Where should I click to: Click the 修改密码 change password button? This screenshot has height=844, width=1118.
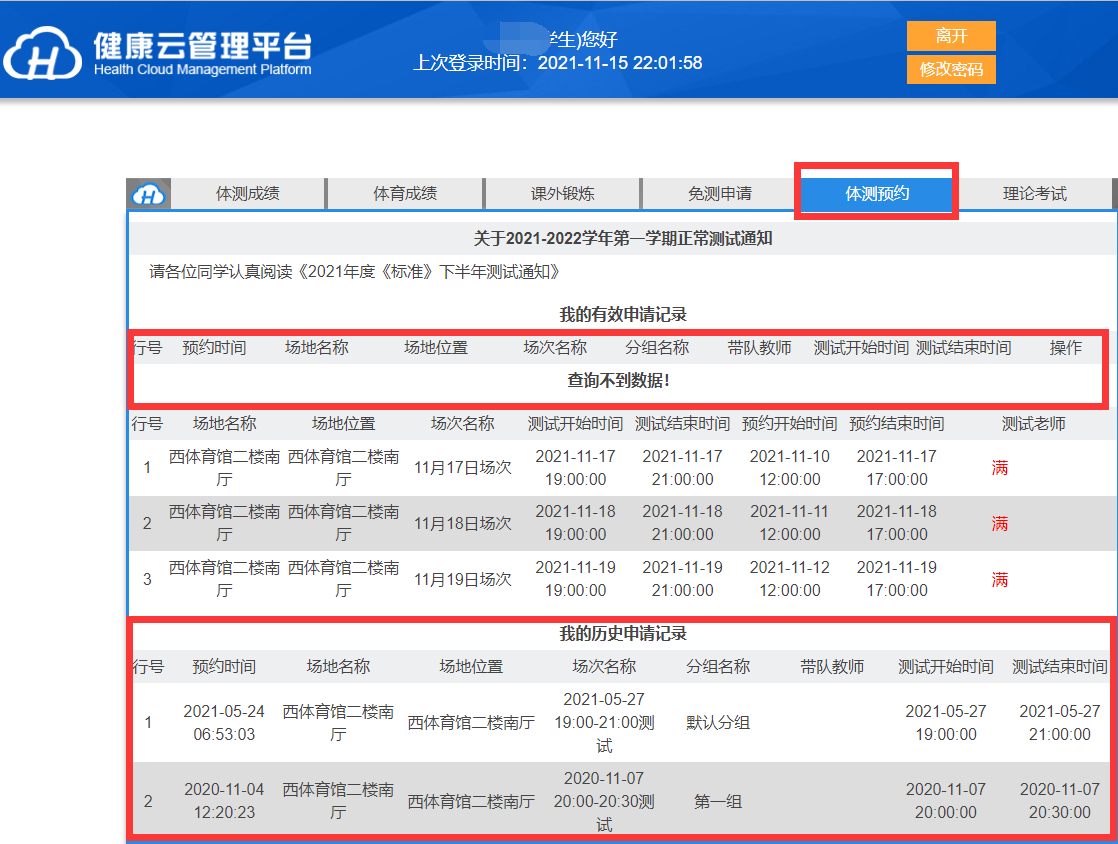[951, 70]
